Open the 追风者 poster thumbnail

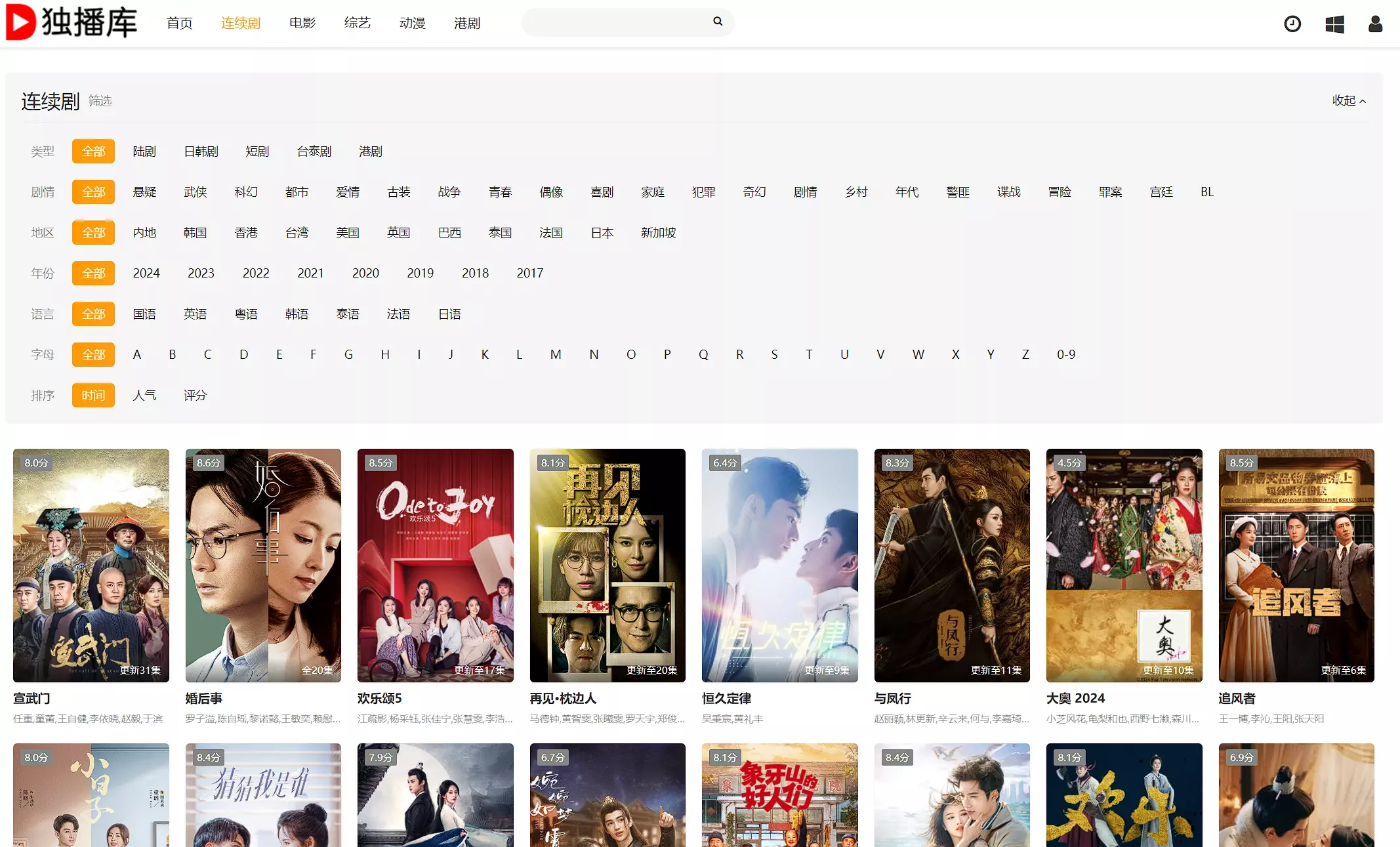tap(1296, 565)
